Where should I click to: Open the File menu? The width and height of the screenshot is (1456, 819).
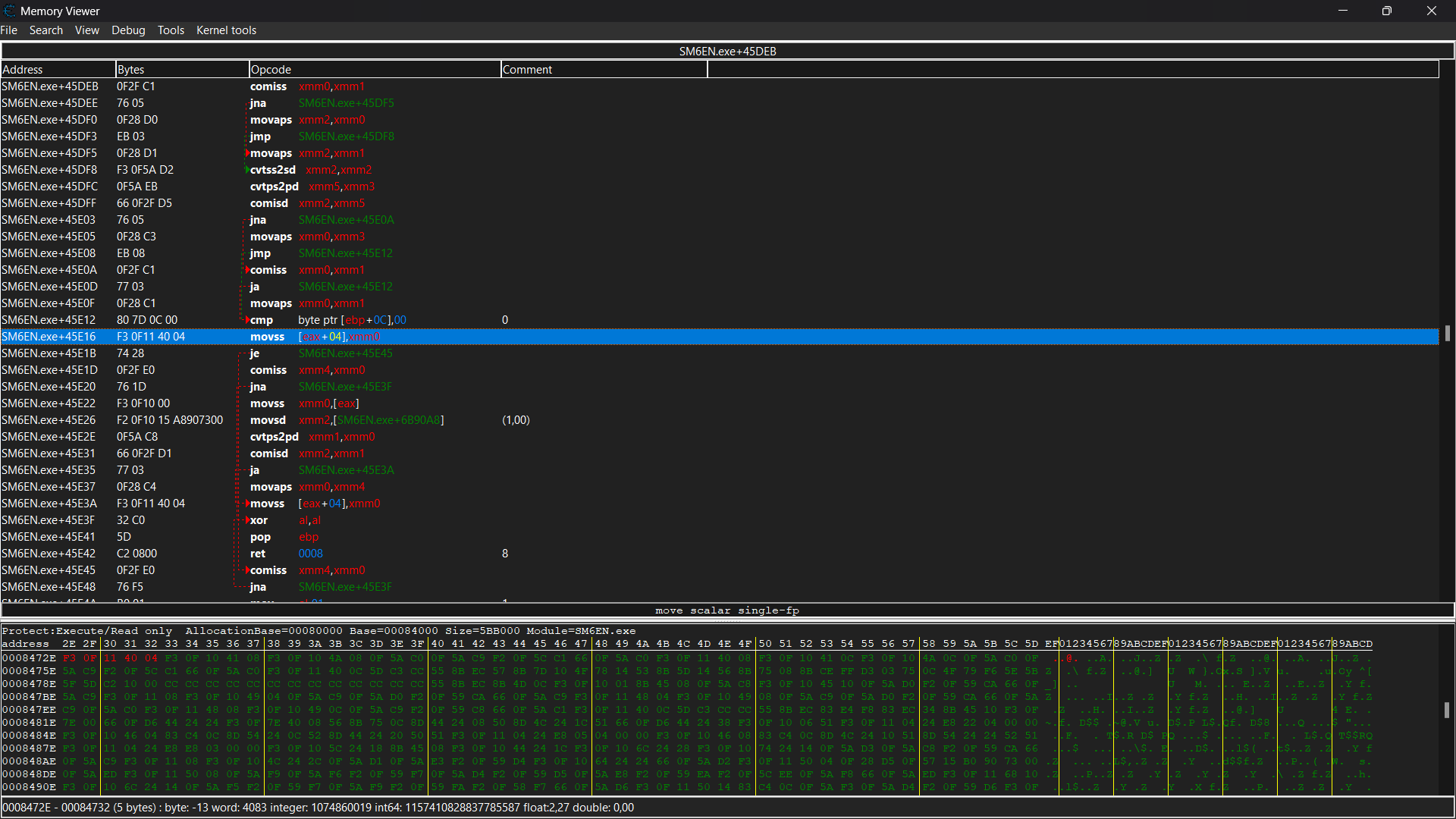coord(9,30)
